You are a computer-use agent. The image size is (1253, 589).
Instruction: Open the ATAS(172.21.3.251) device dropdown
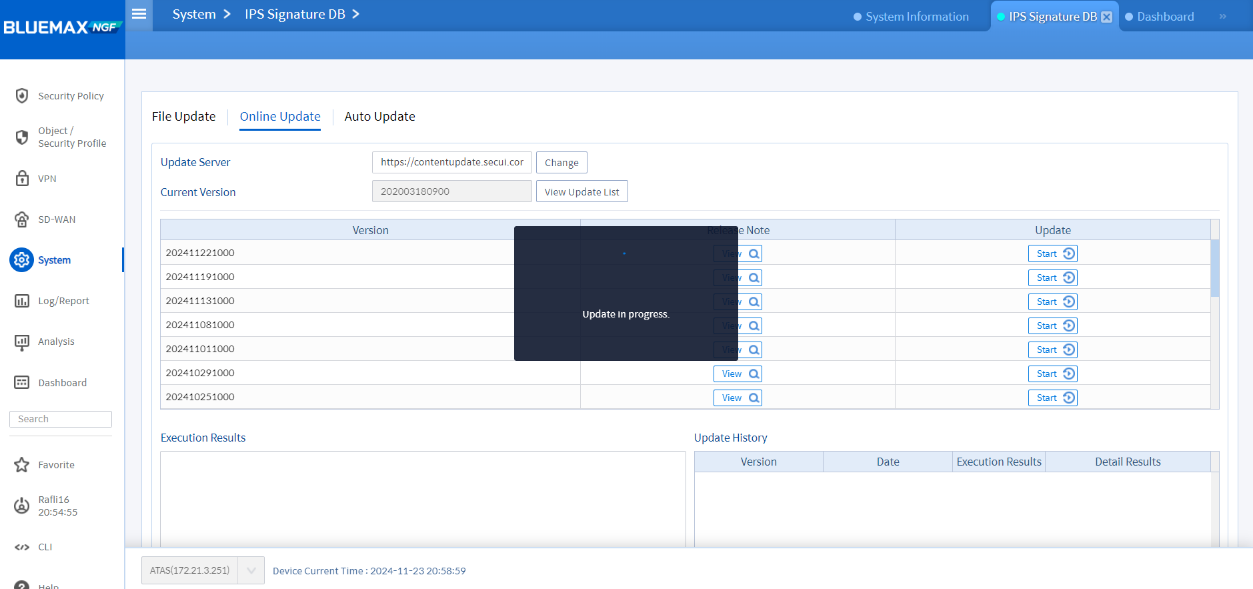203,571
